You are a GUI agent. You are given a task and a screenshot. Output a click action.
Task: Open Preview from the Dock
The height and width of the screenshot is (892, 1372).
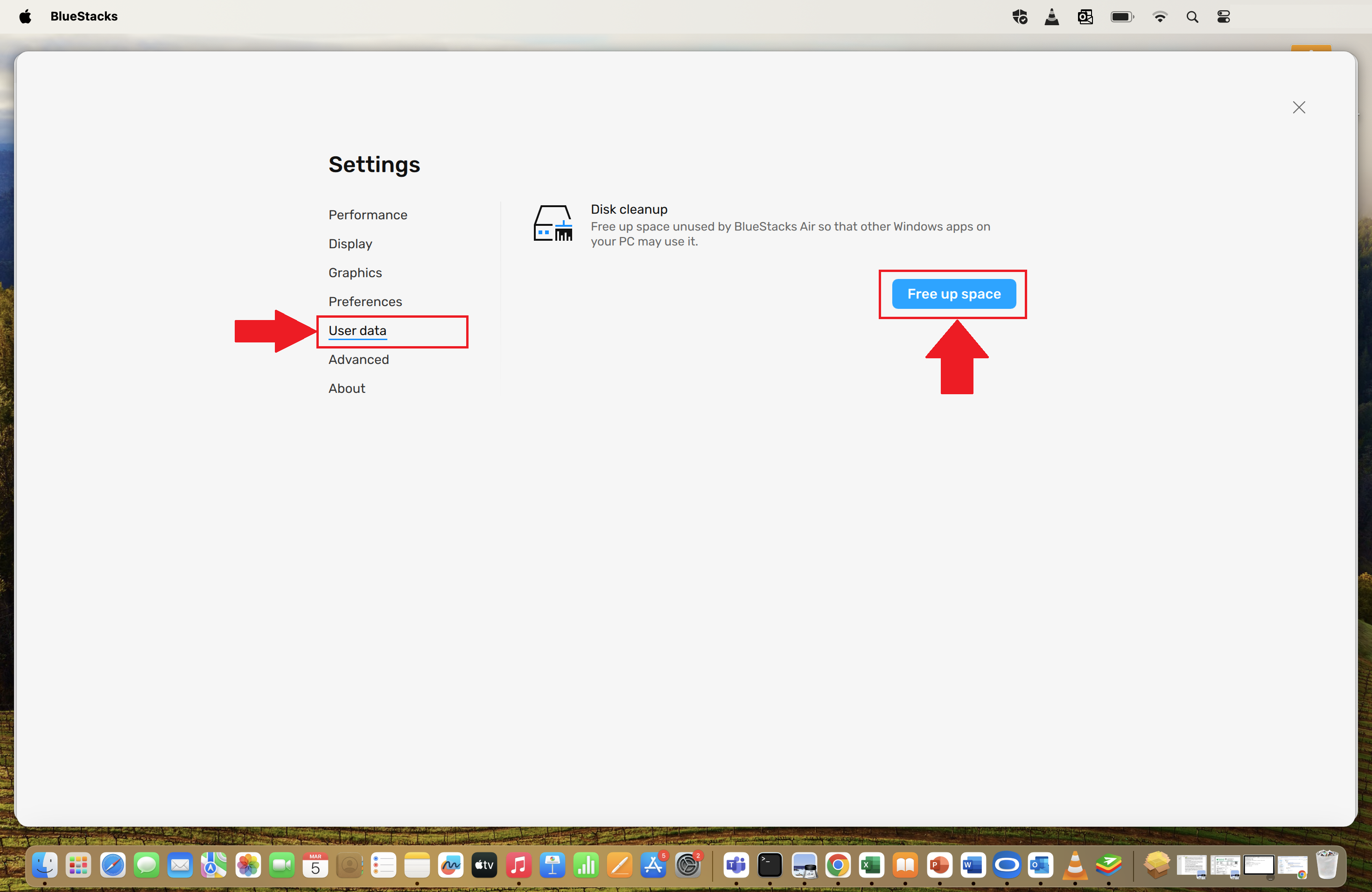[804, 865]
